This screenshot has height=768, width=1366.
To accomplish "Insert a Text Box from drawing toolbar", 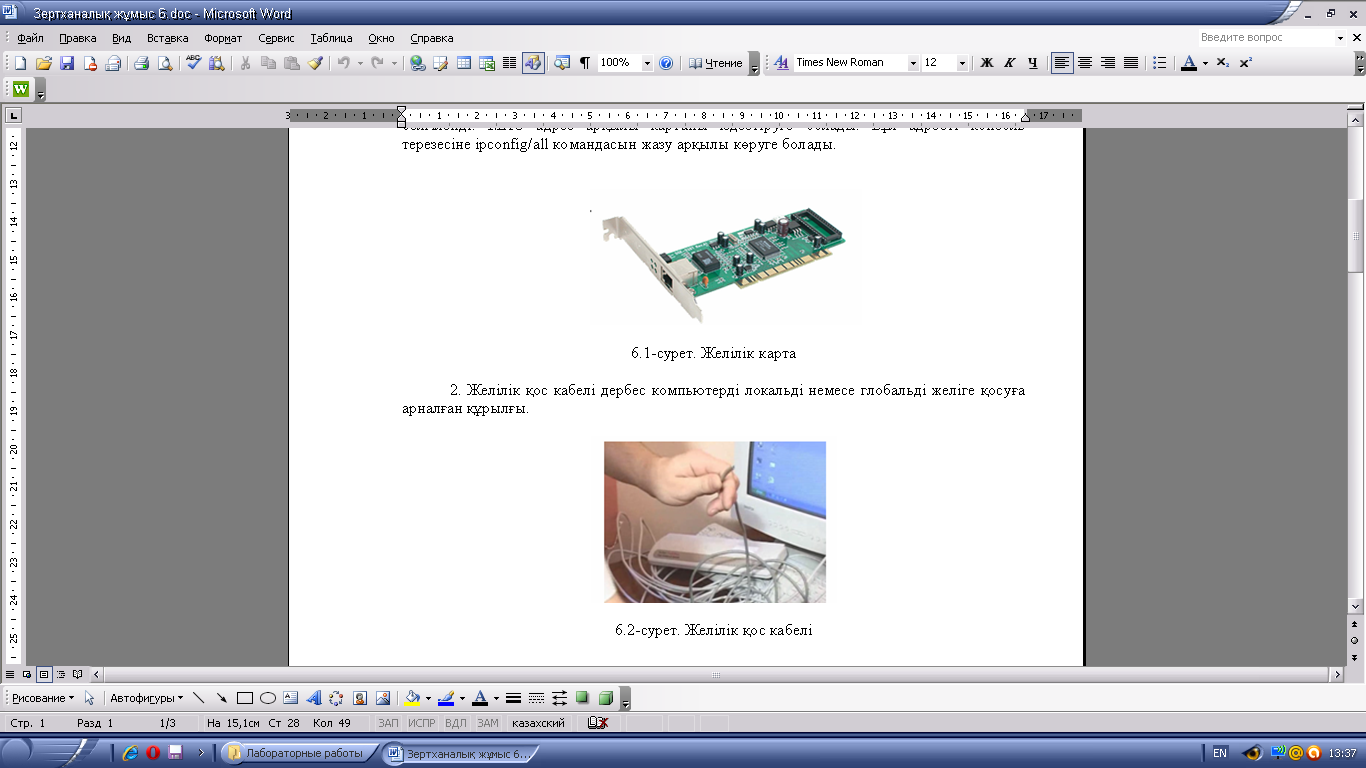I will click(x=290, y=698).
